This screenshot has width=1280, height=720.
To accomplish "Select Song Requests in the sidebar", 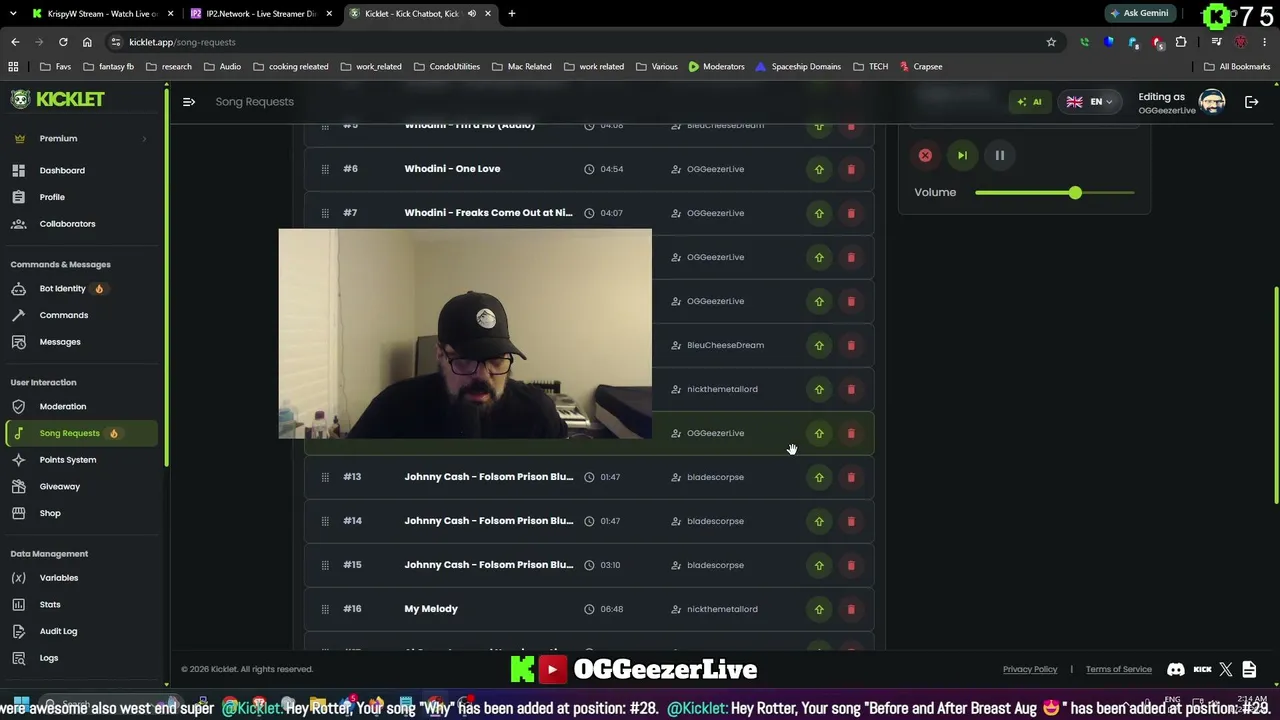I will pyautogui.click(x=80, y=433).
